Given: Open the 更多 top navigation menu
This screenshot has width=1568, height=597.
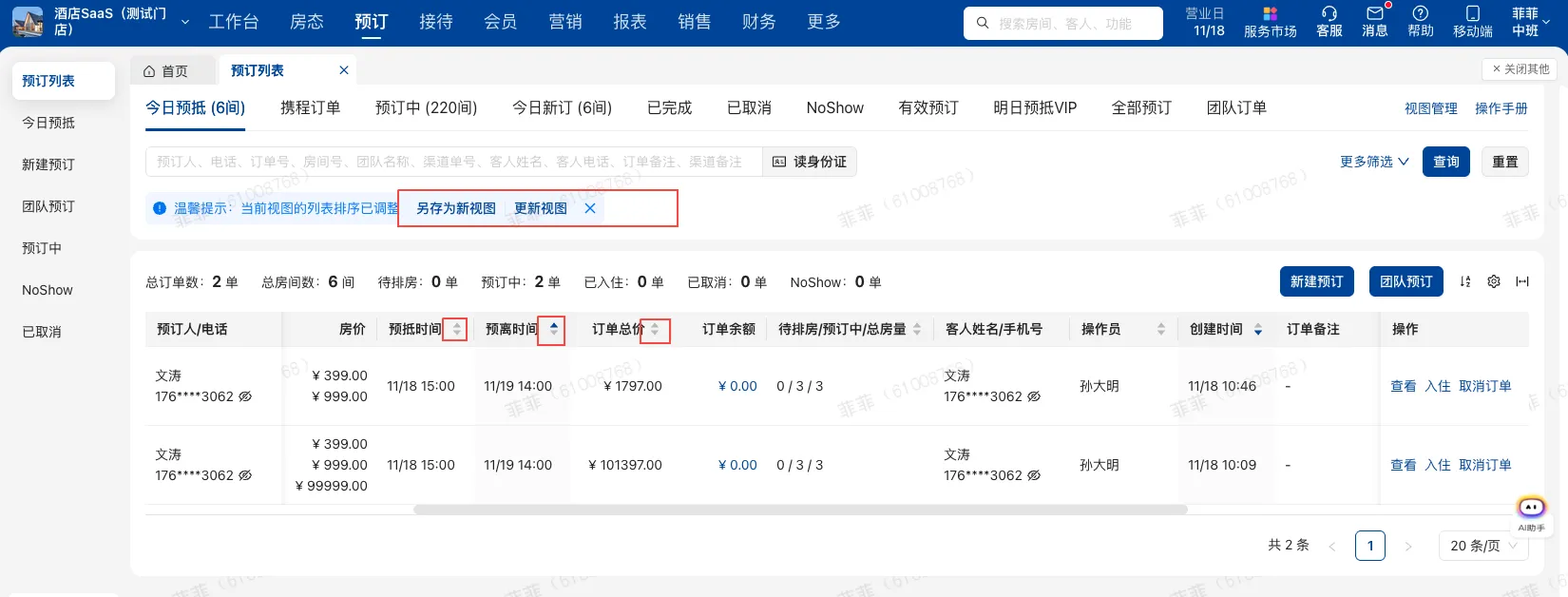Looking at the screenshot, I should [x=824, y=22].
